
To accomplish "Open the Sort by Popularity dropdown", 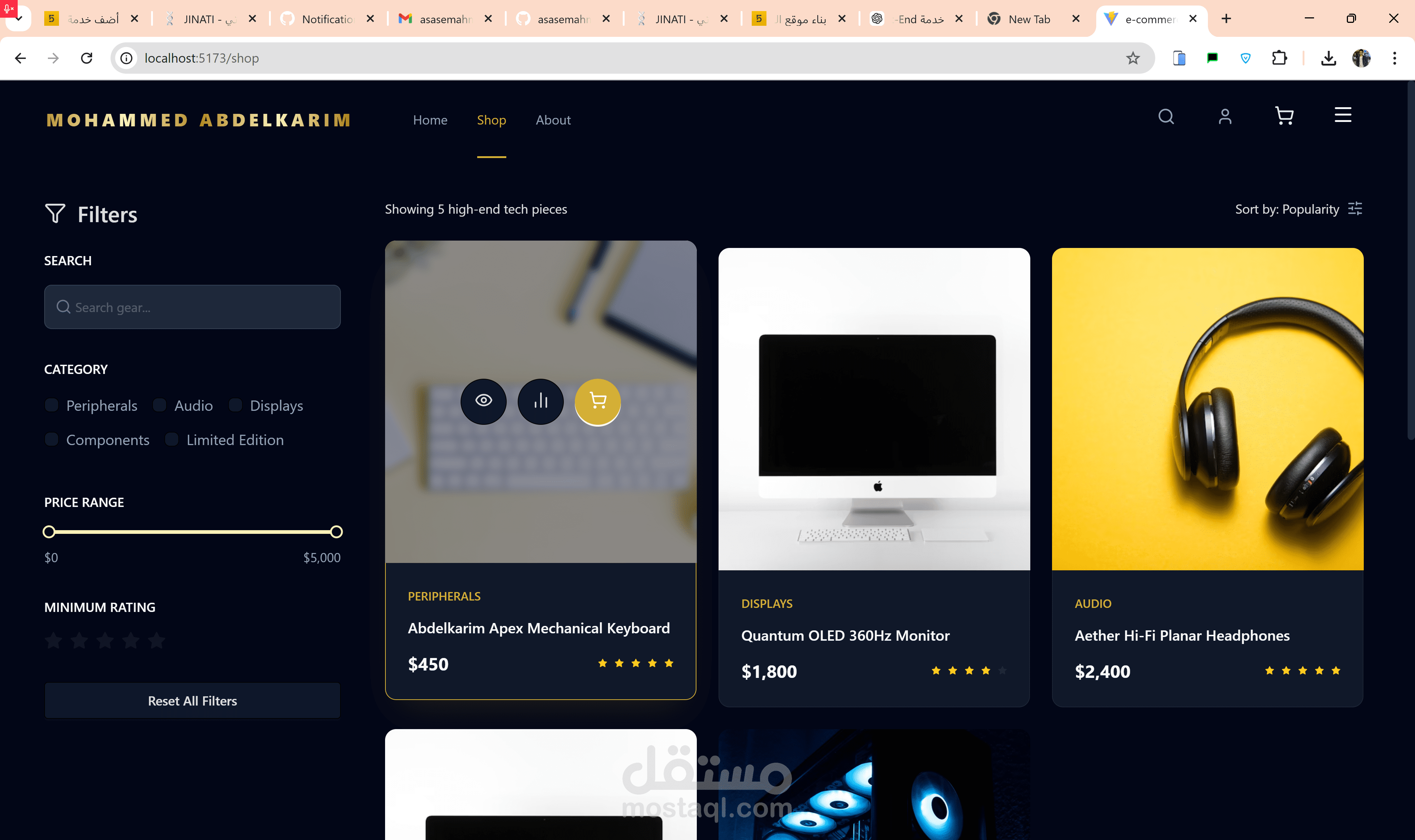I will (x=1299, y=209).
